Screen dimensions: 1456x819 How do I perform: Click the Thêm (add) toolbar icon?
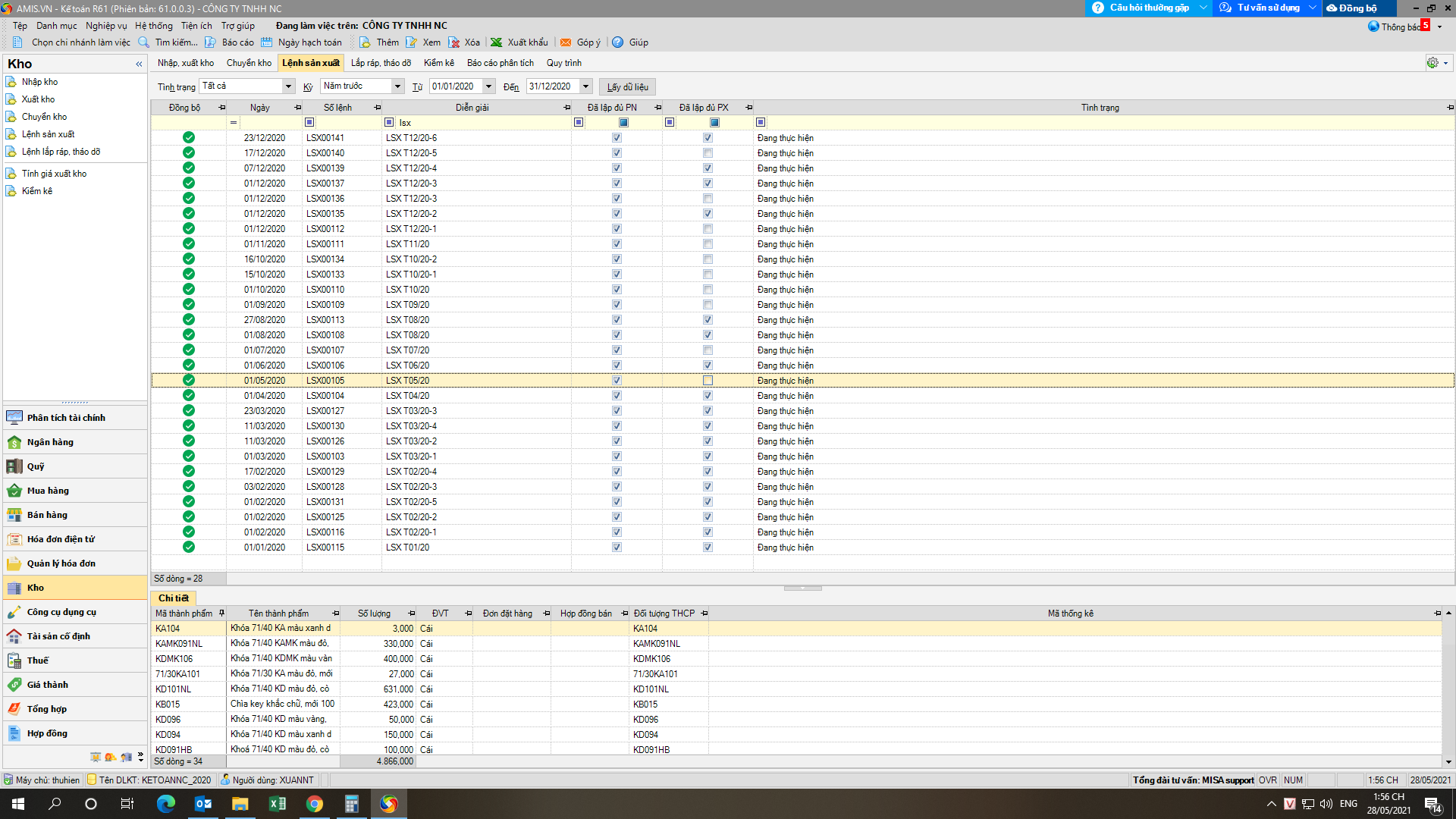tap(379, 42)
